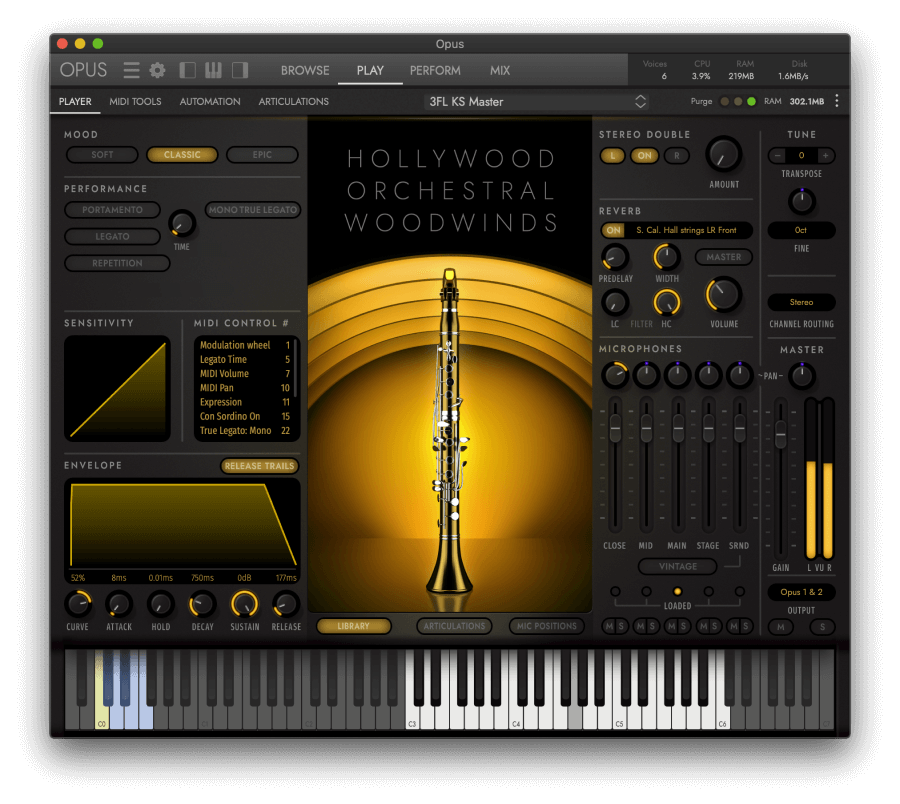The width and height of the screenshot is (900, 804).
Task: Open the Oct tune unit dropdown
Action: point(801,230)
